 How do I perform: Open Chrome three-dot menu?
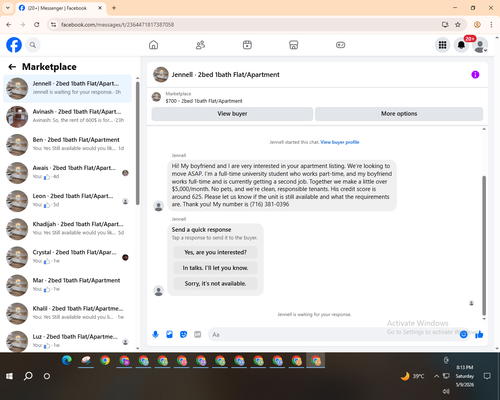tap(491, 25)
